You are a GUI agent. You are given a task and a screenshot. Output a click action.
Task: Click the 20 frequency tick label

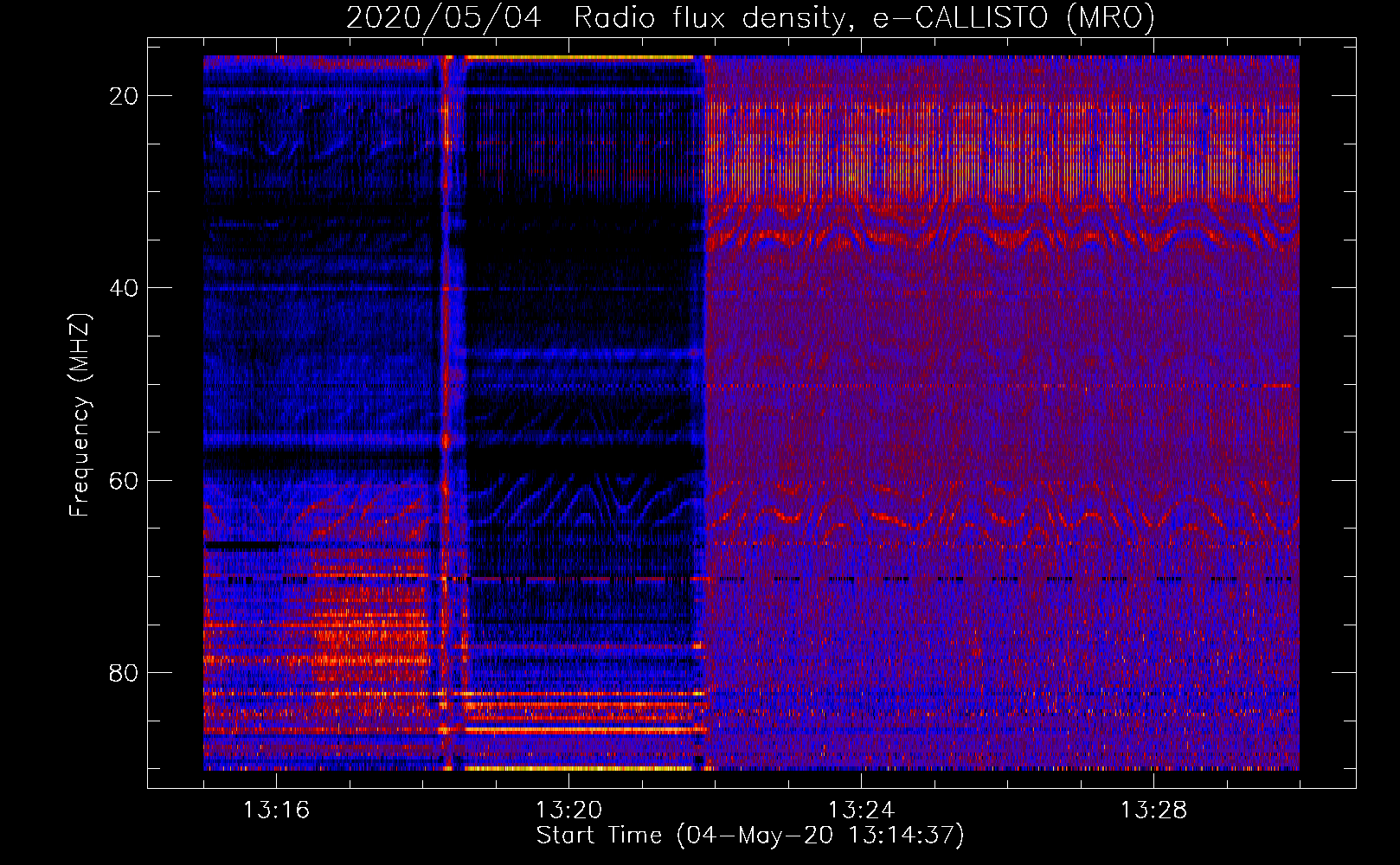[124, 96]
